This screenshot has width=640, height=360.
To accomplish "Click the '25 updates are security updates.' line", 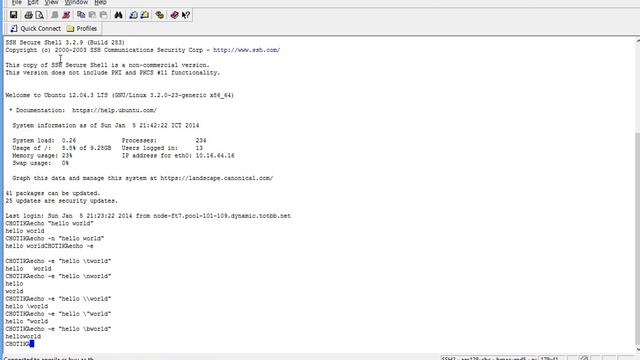I will (62, 201).
